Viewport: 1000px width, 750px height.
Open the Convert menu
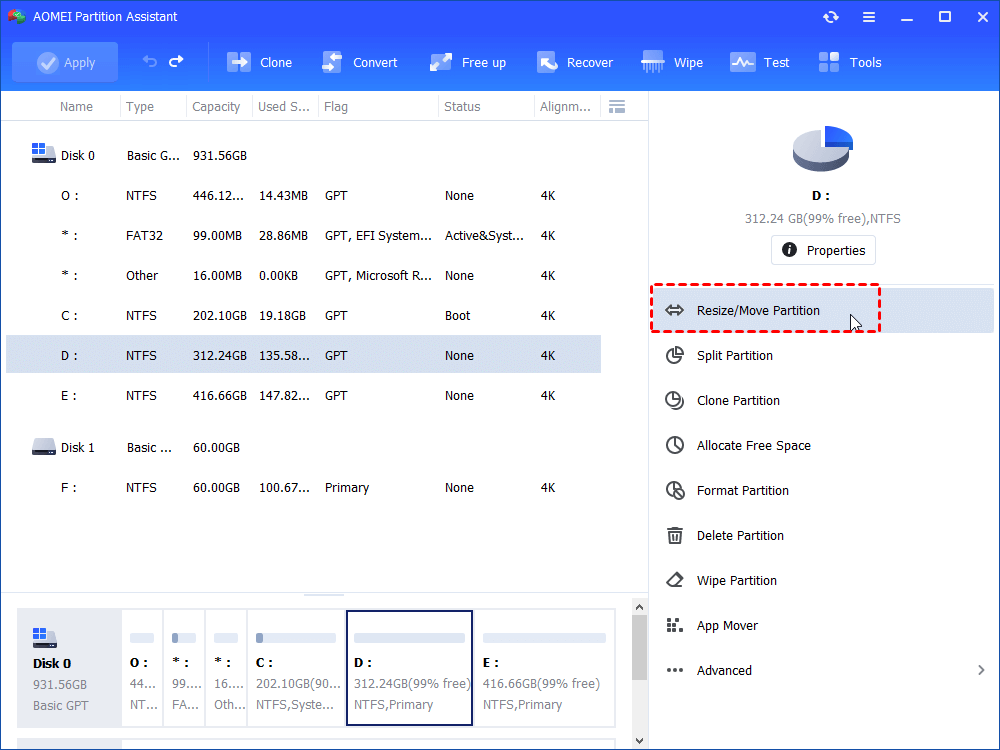360,62
